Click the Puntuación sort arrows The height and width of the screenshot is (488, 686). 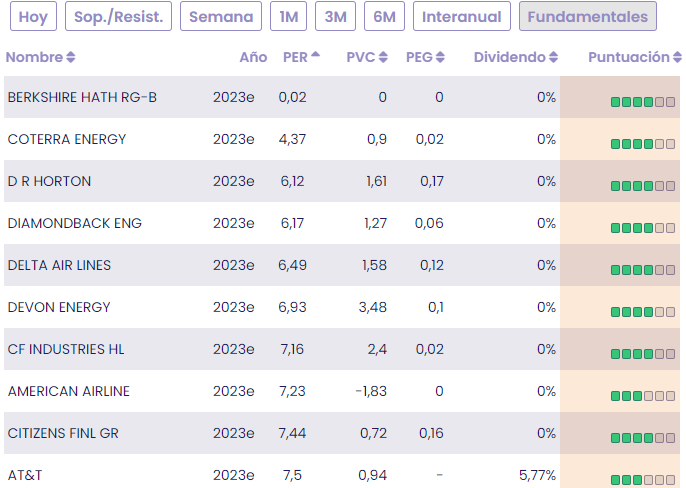pos(676,58)
